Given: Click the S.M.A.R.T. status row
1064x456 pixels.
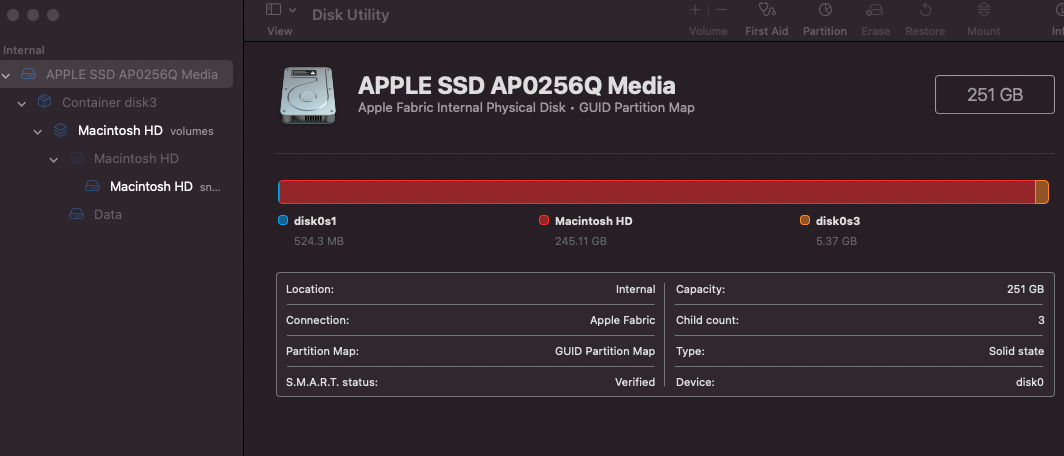Looking at the screenshot, I should 470,382.
